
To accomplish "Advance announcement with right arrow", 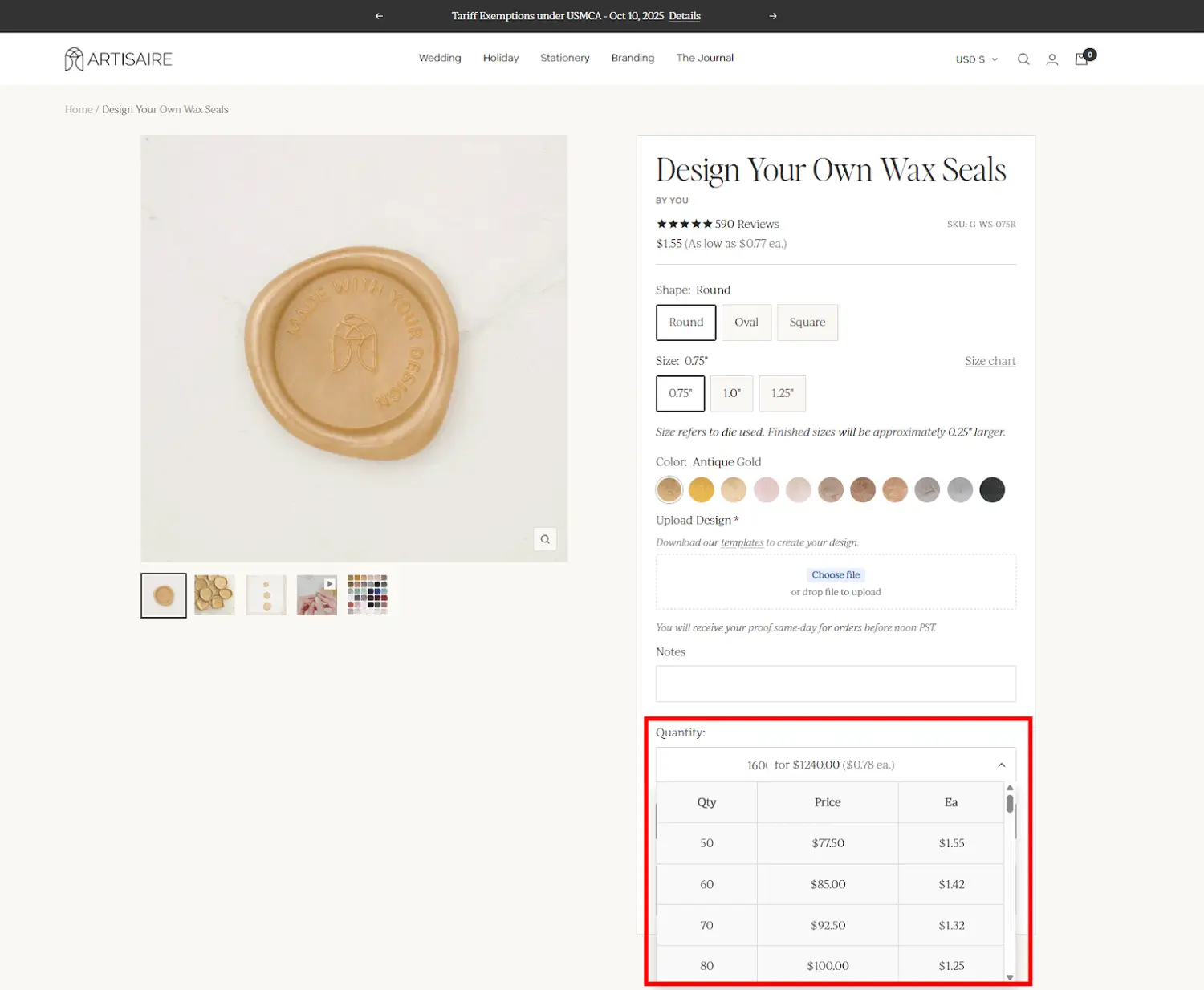I will [x=773, y=16].
